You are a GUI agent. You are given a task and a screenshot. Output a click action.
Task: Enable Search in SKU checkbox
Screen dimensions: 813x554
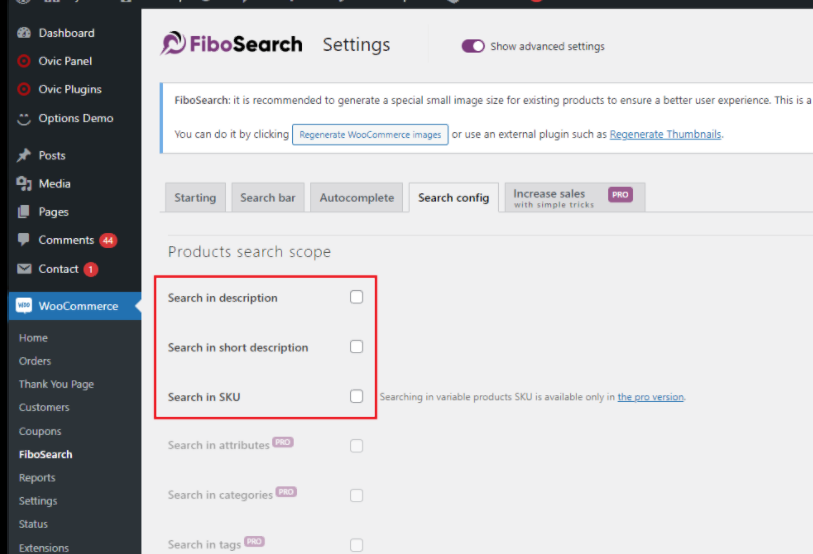[x=356, y=396]
